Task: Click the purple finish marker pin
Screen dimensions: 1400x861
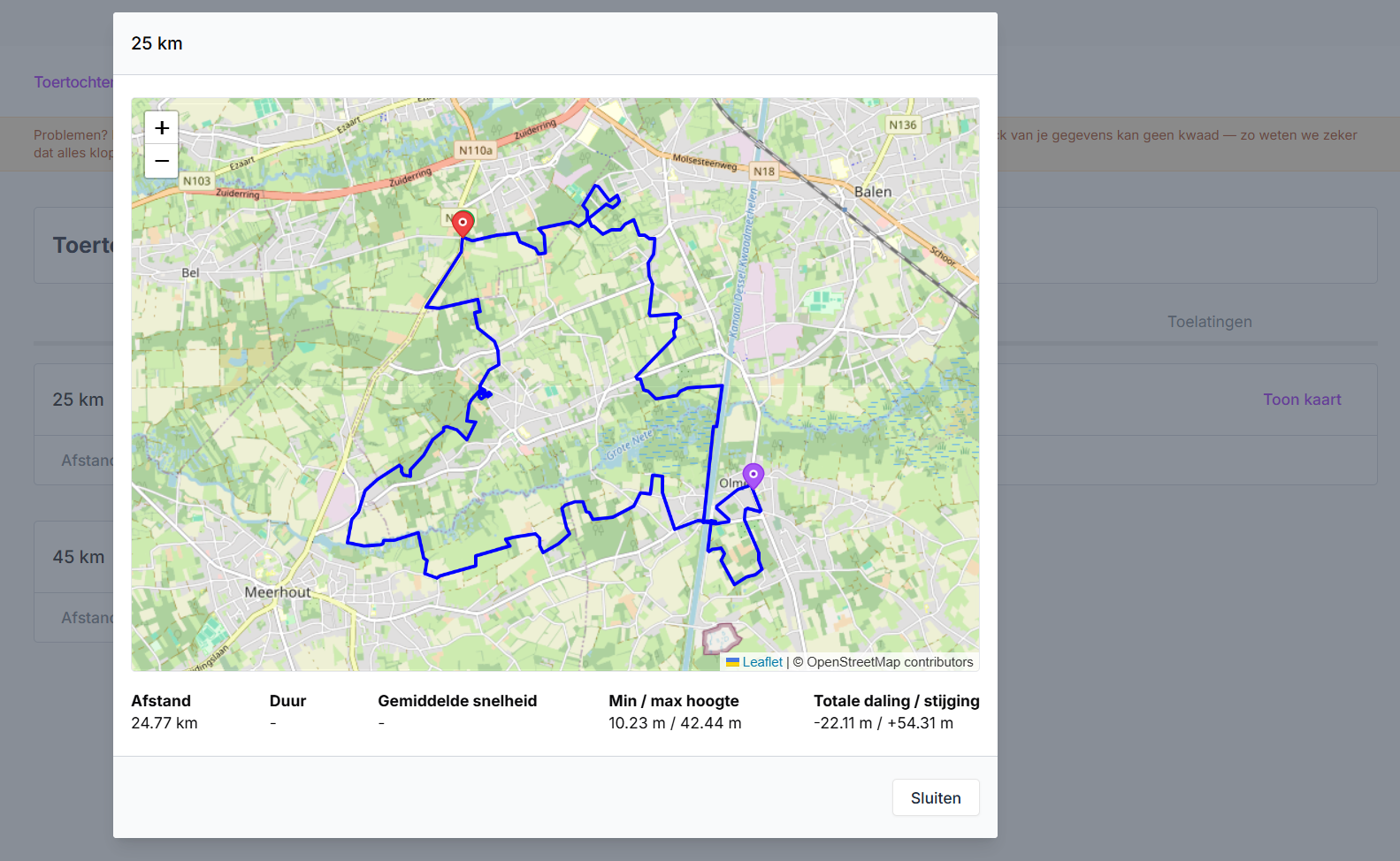Action: [753, 476]
